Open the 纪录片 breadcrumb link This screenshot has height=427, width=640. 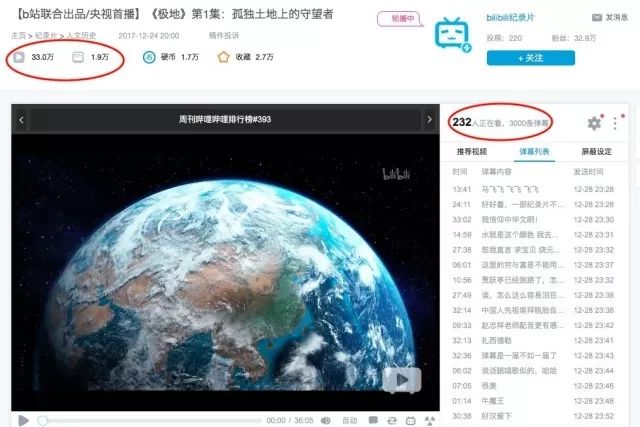pos(46,36)
